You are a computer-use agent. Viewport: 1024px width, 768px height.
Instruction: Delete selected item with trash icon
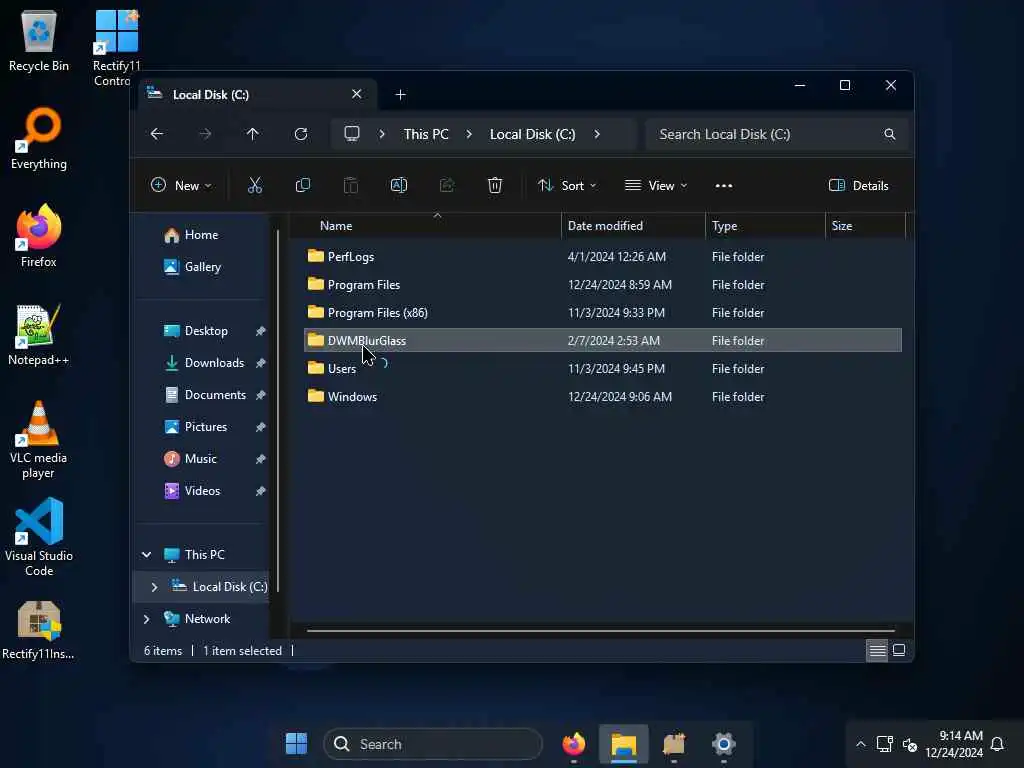pyautogui.click(x=495, y=185)
